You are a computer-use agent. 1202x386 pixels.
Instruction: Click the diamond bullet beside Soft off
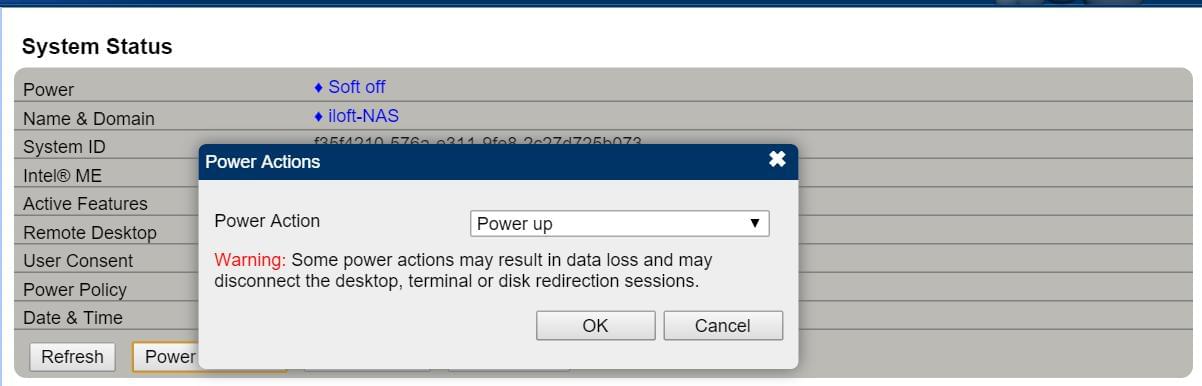click(318, 88)
